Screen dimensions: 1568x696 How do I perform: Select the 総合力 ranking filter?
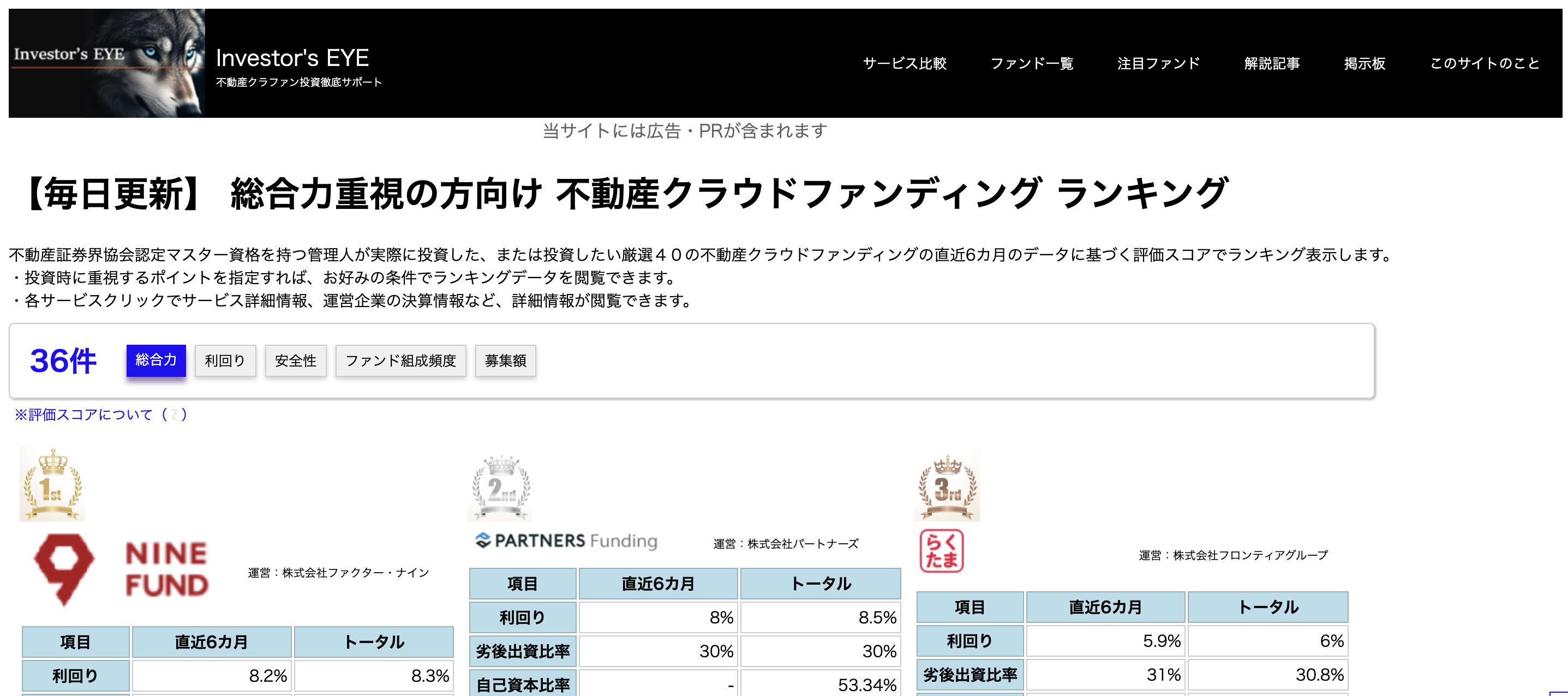pyautogui.click(x=156, y=360)
